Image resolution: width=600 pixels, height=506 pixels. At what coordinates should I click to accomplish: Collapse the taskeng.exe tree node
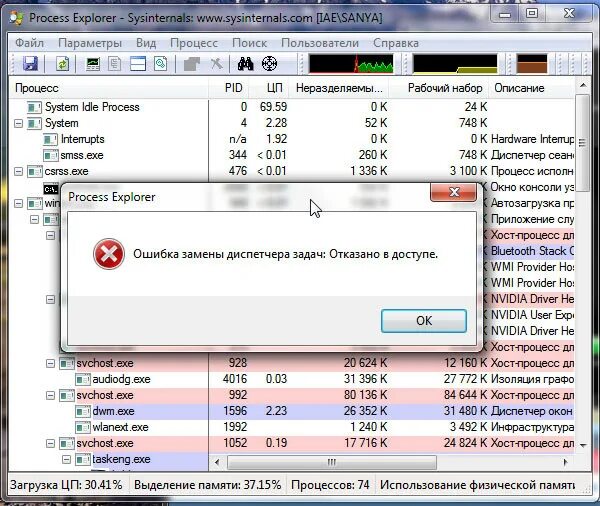point(67,459)
